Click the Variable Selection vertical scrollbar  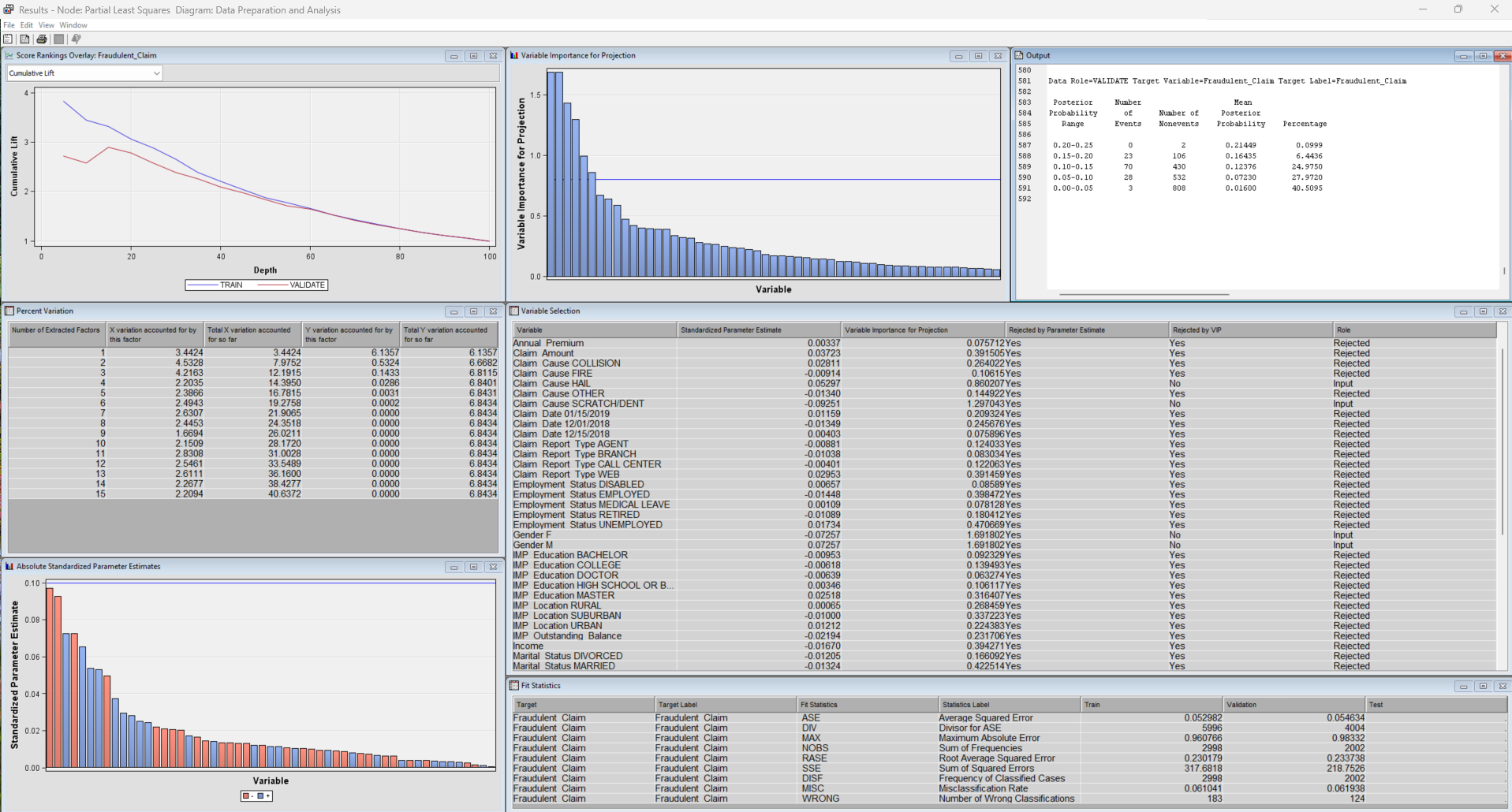1502,441
